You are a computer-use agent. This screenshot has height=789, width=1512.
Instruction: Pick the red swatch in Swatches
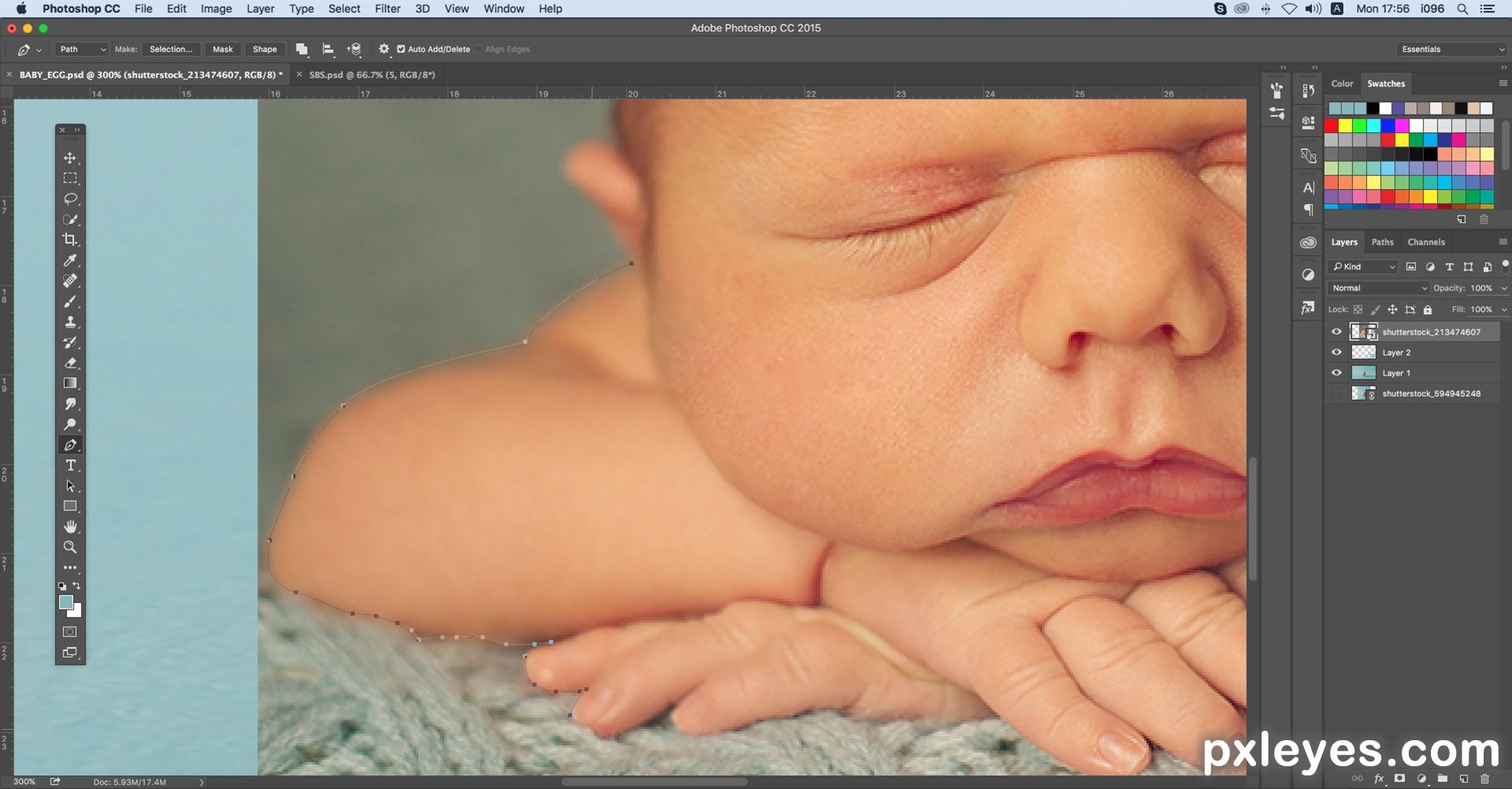pyautogui.click(x=1331, y=125)
